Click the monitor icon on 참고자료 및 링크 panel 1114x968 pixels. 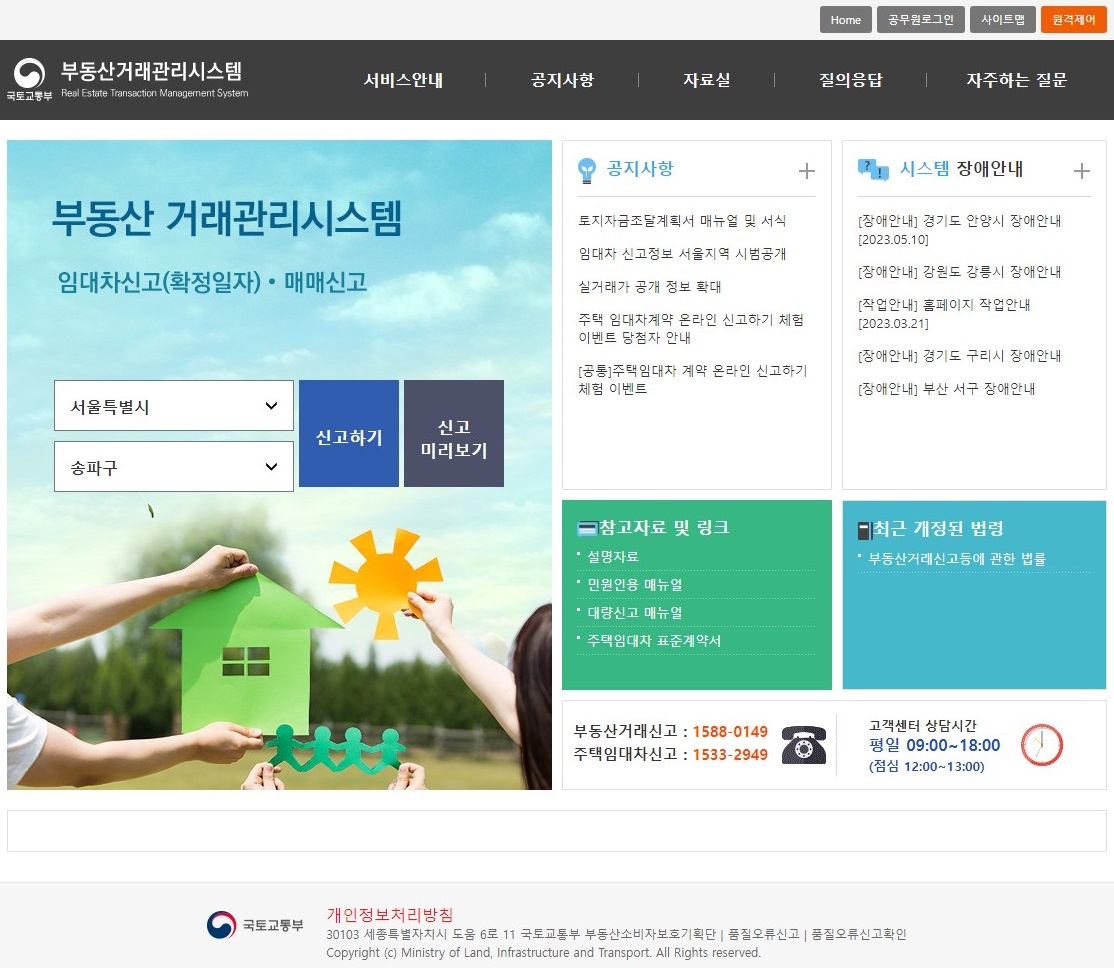(588, 527)
